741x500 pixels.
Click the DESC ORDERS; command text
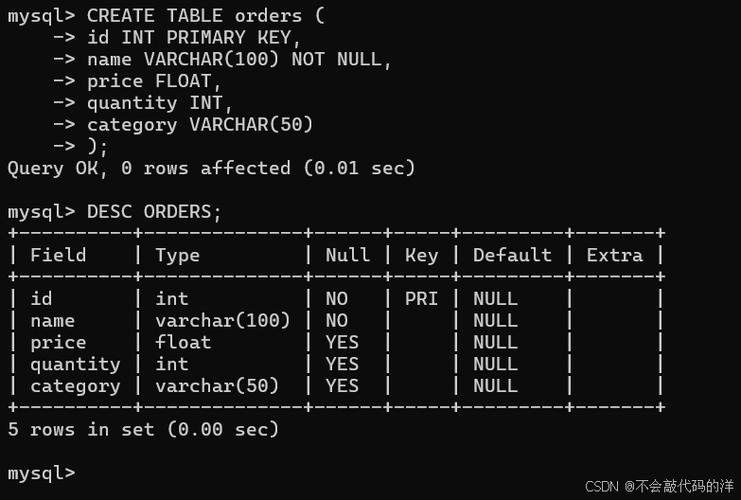[154, 211]
